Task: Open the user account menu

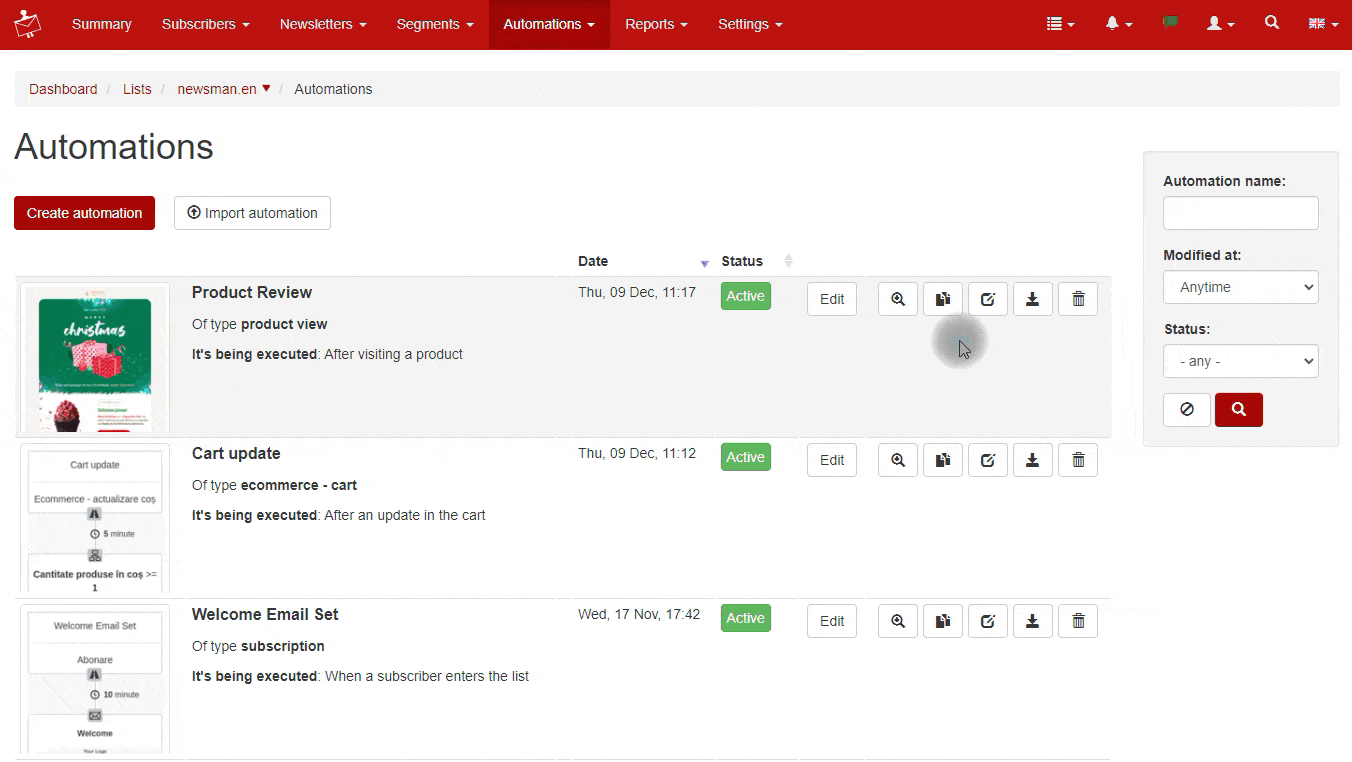Action: (x=1220, y=24)
